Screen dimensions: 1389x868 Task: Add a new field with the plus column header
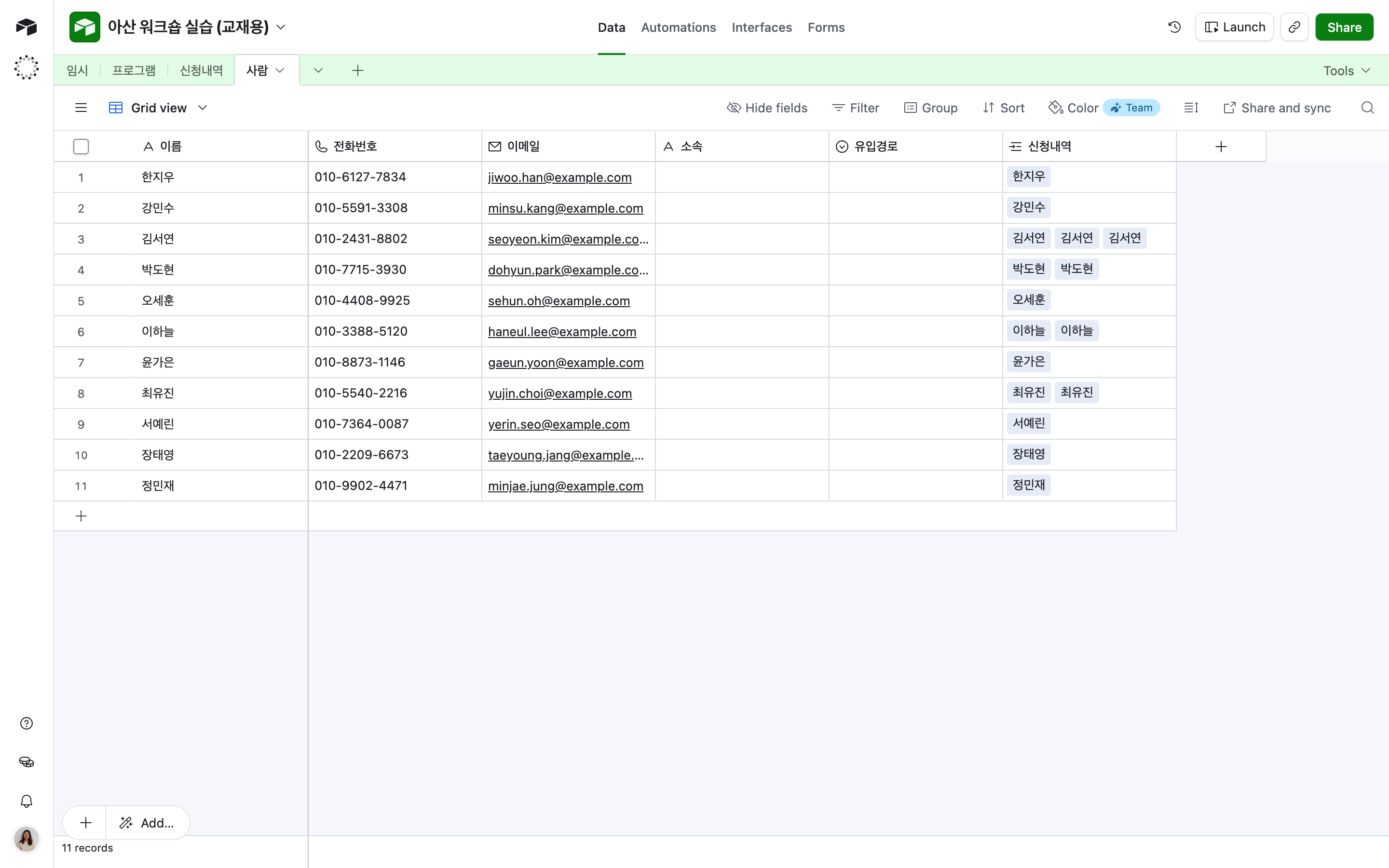coord(1221,147)
